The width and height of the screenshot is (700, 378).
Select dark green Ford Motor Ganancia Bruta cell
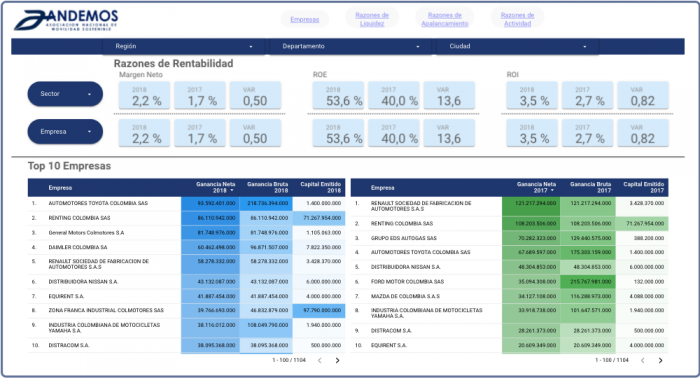[x=588, y=282]
